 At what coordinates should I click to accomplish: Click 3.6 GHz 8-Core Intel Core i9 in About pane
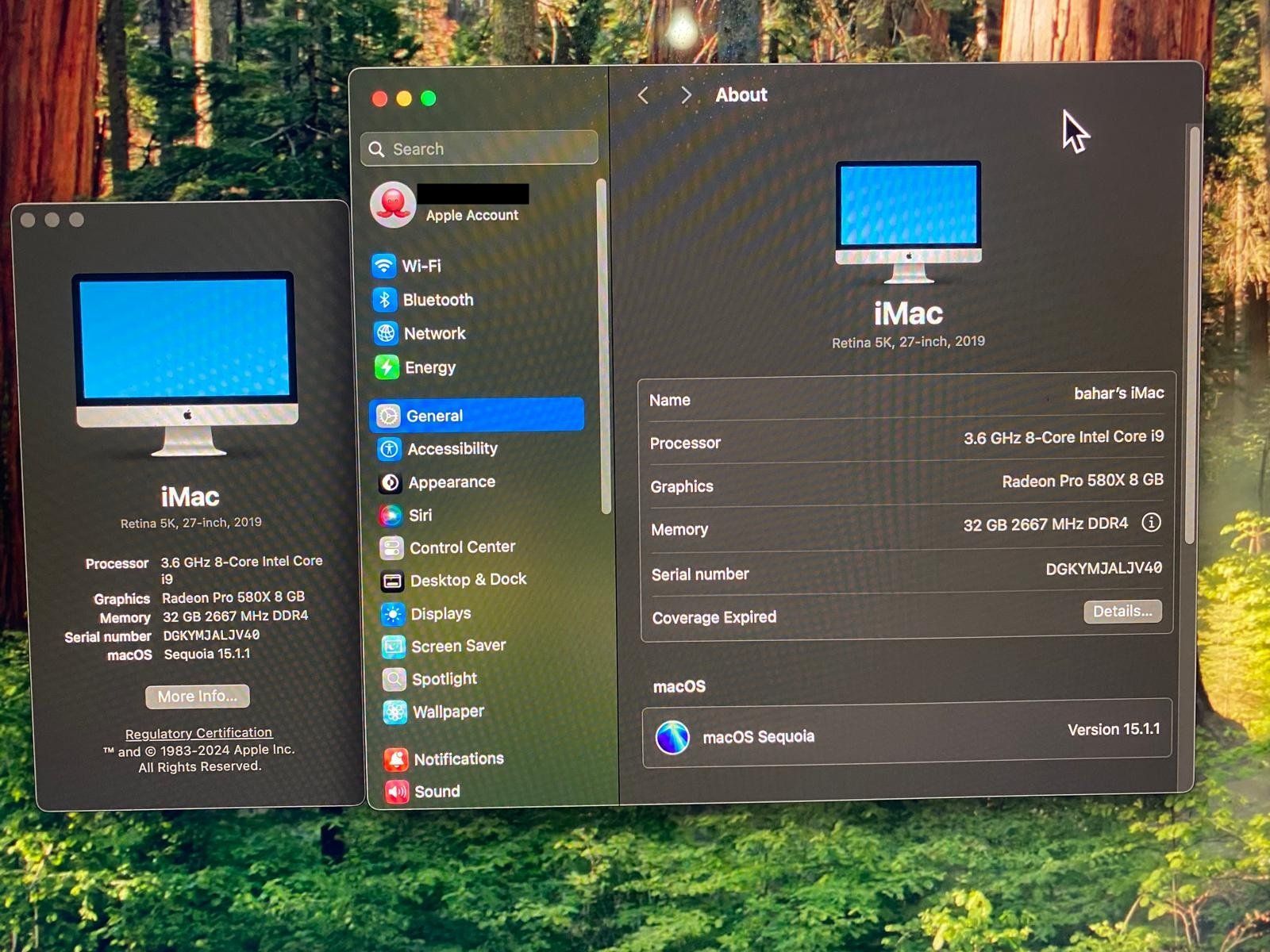click(1064, 437)
